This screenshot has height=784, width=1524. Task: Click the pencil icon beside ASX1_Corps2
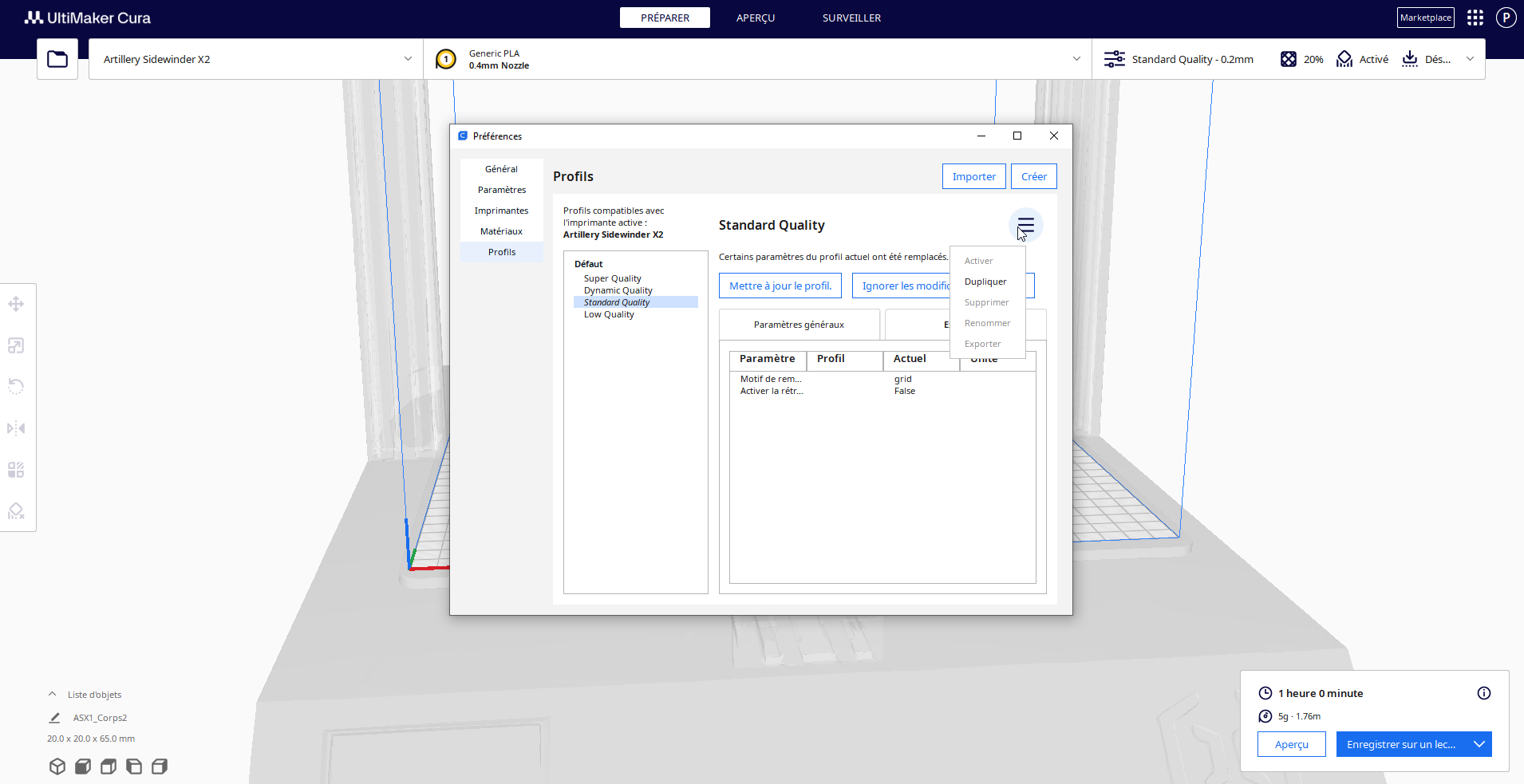point(54,718)
